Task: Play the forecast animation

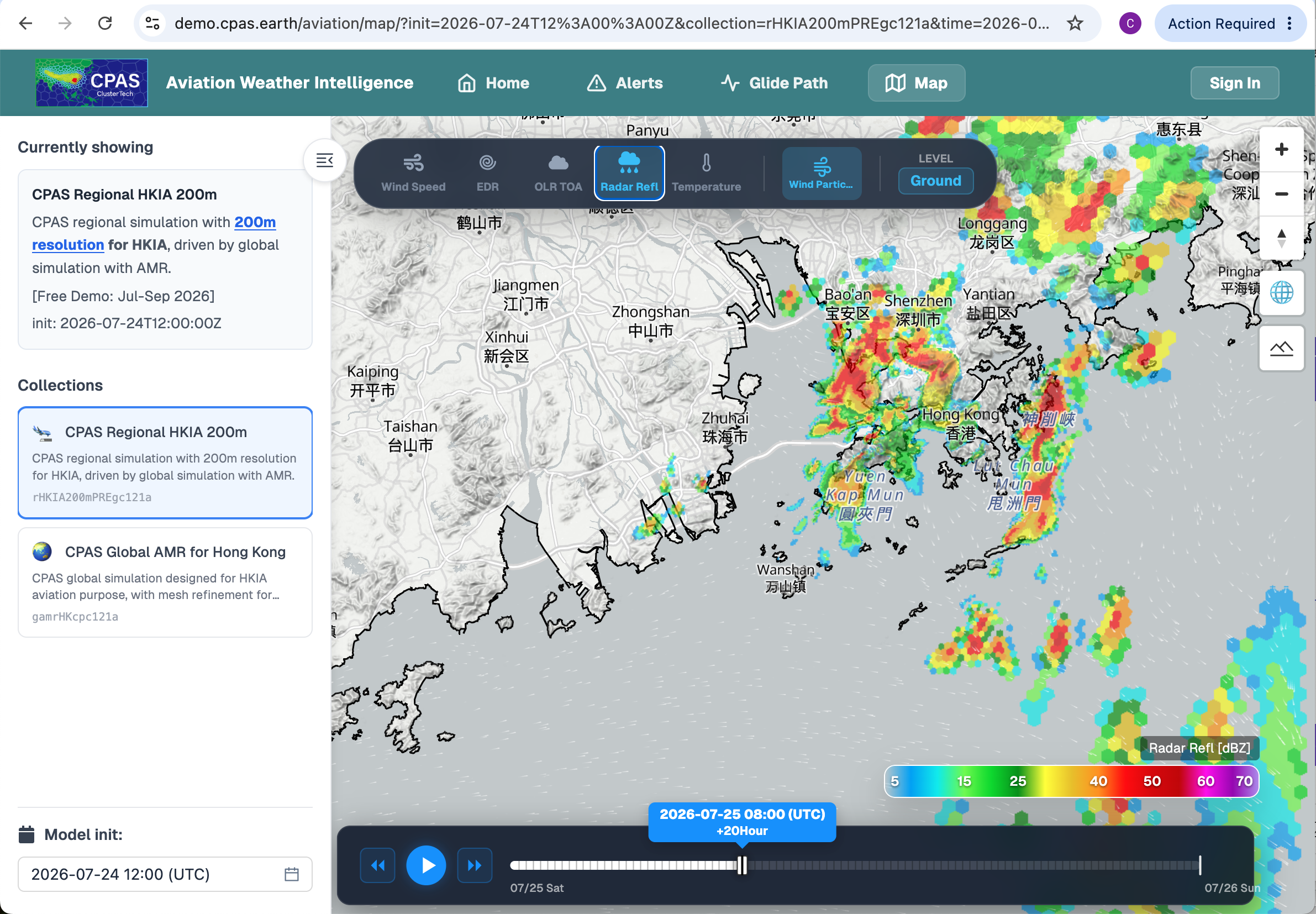Action: tap(426, 865)
